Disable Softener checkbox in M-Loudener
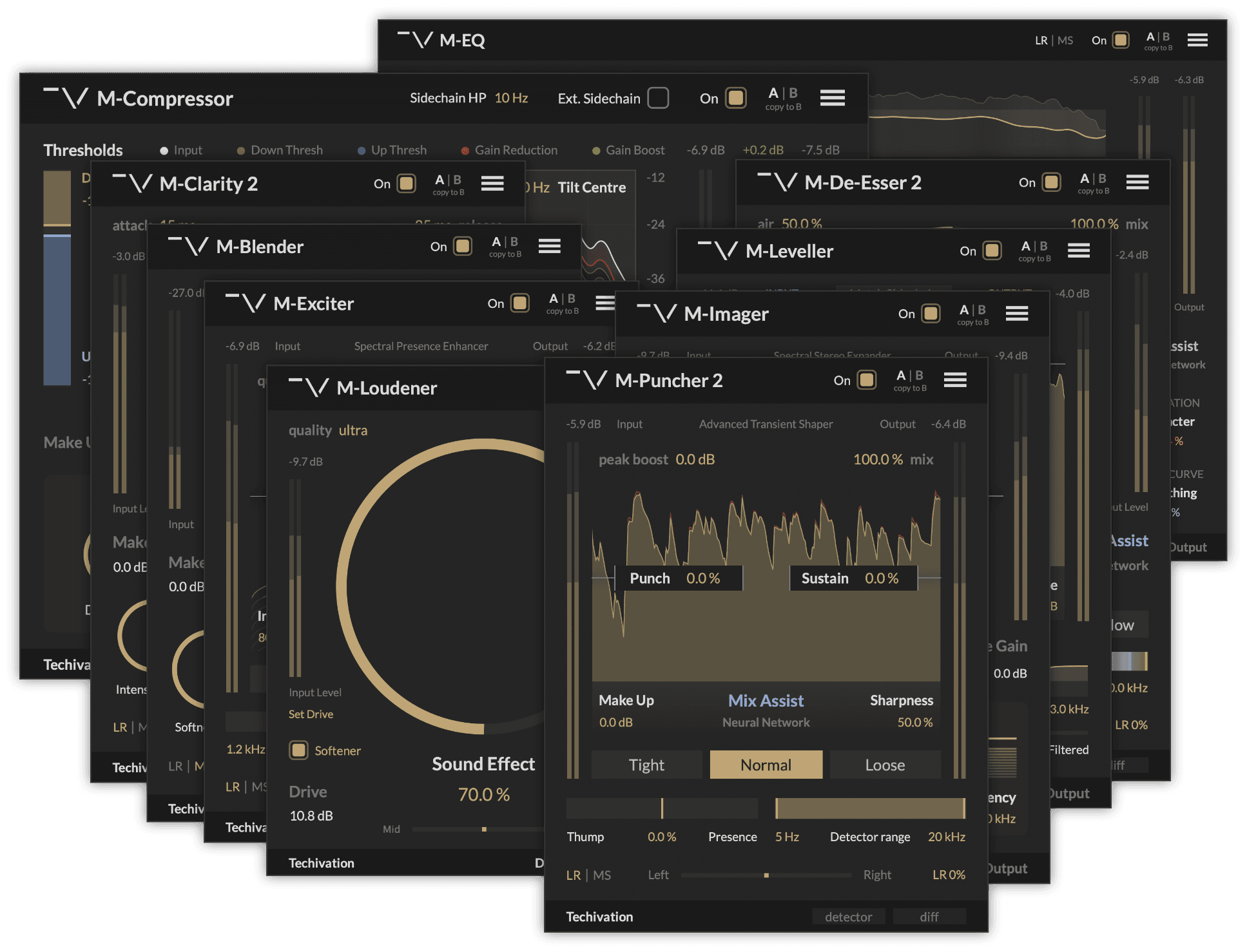The image size is (1247, 952). (298, 750)
